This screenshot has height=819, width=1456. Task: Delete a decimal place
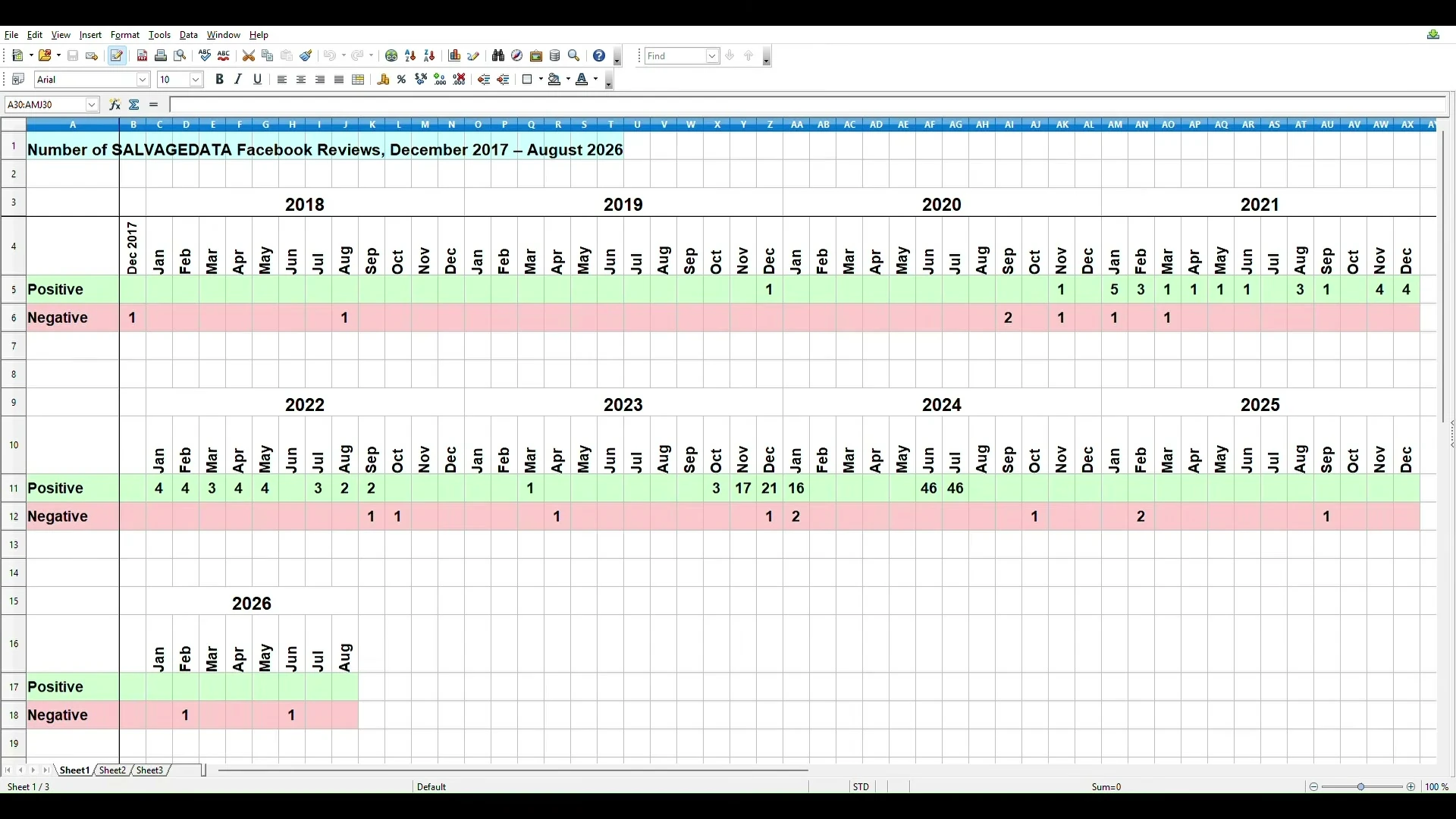pos(460,80)
